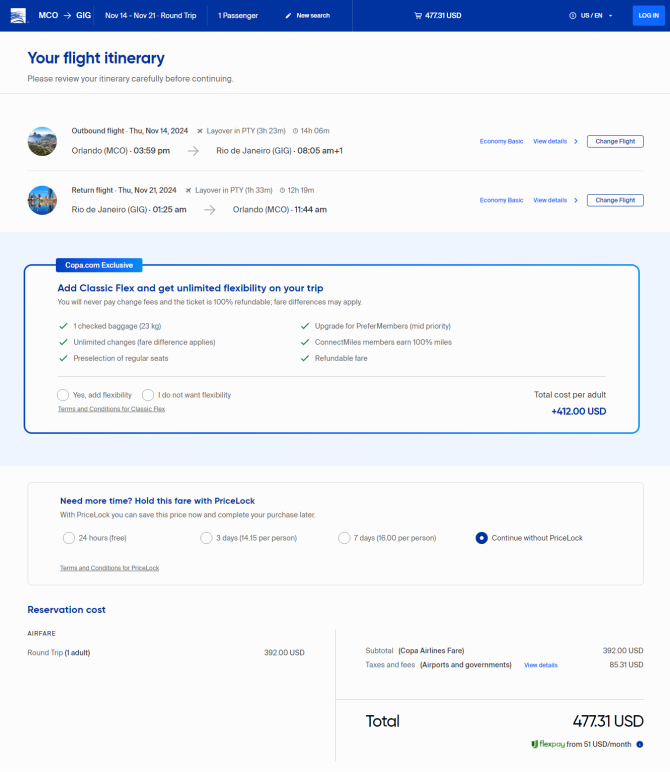Open outbound View details link
670x772 pixels.
click(550, 141)
